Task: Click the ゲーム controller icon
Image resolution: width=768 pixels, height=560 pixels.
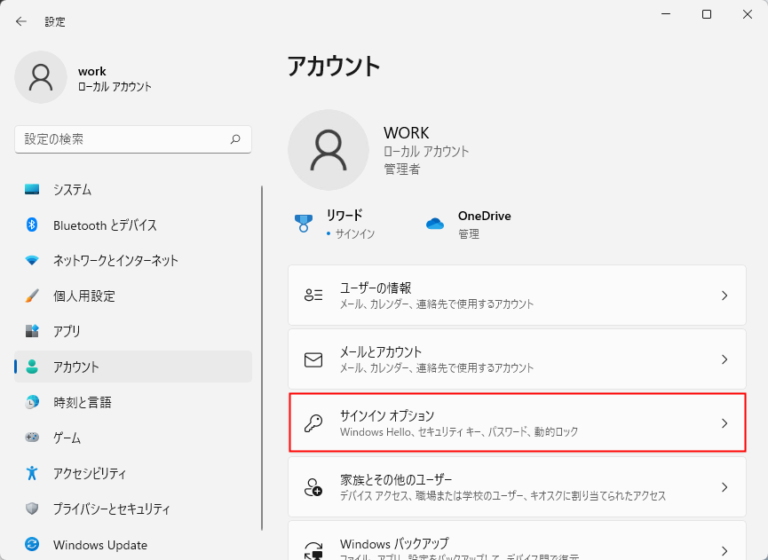Action: pyautogui.click(x=32, y=438)
